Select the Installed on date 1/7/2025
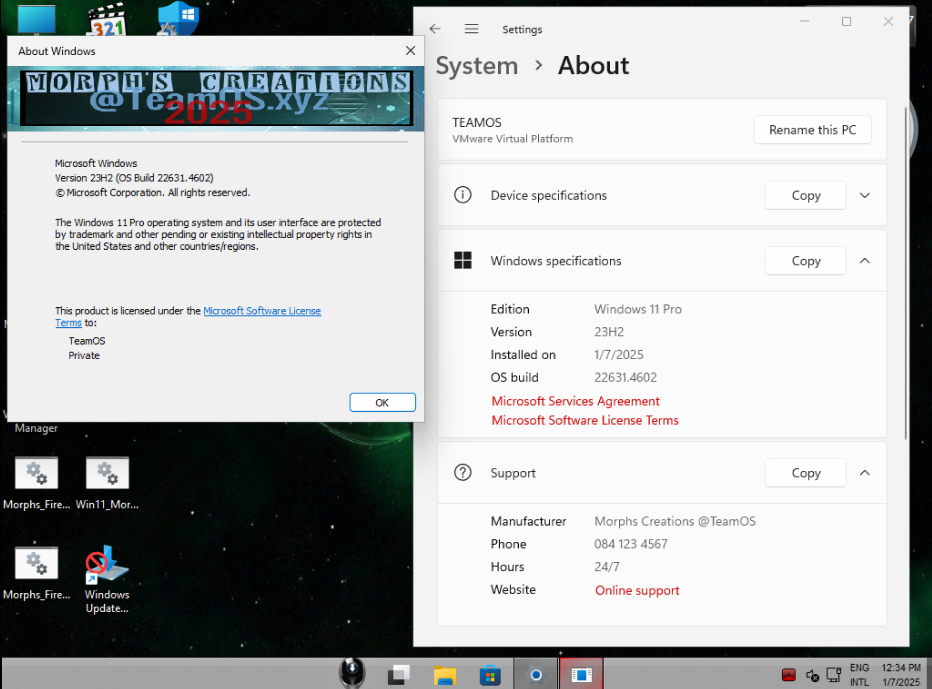The height and width of the screenshot is (689, 932). pos(619,355)
